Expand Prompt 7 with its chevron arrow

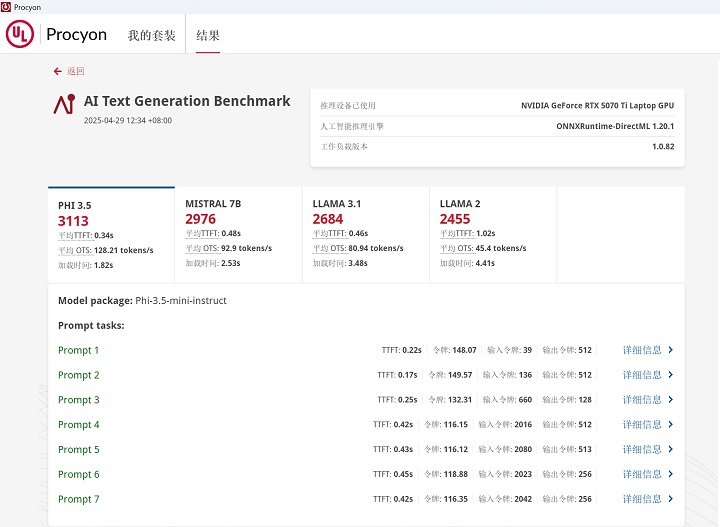pyautogui.click(x=670, y=499)
